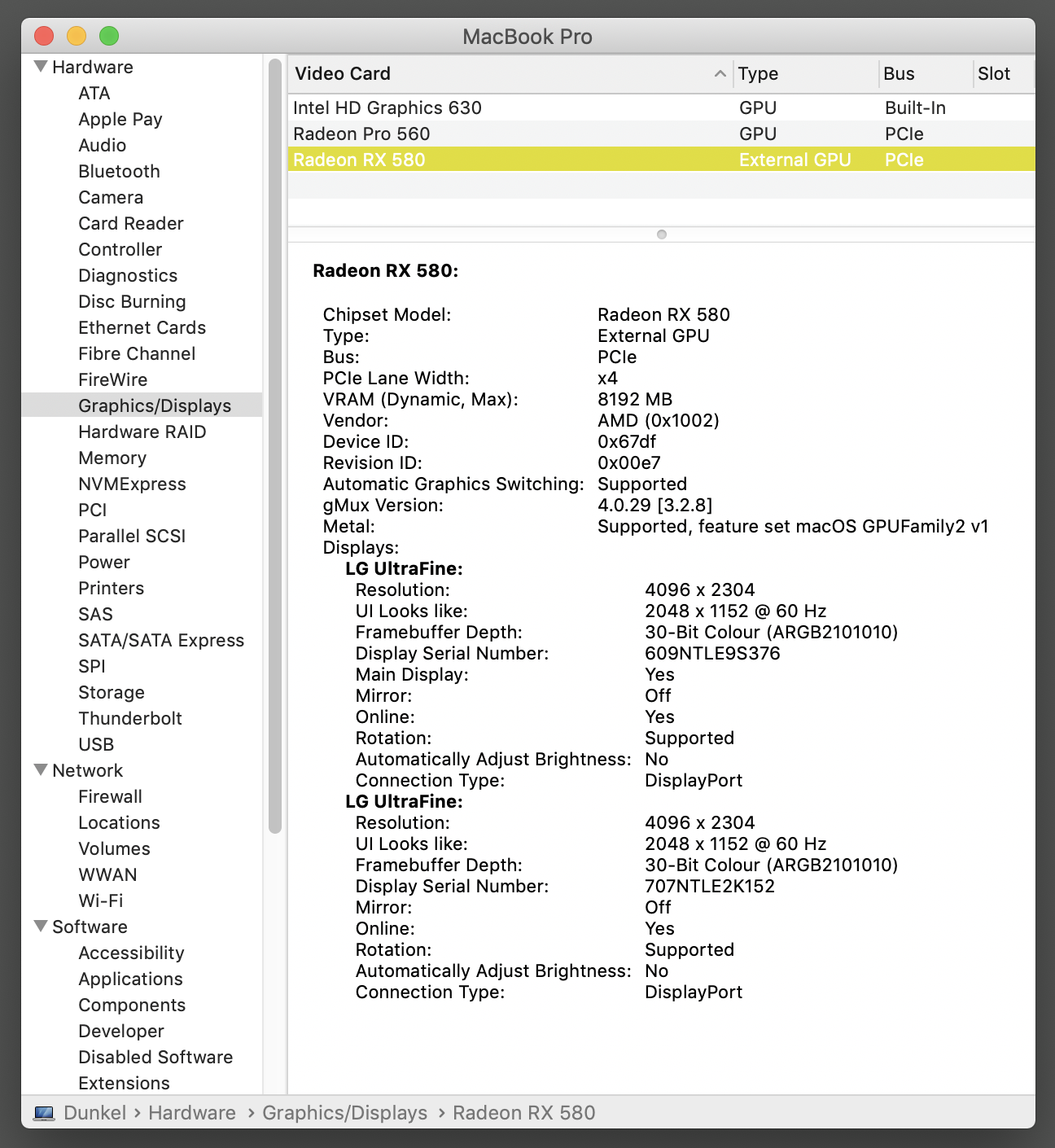Open WWAN network entry
This screenshot has width=1055, height=1148.
pyautogui.click(x=108, y=874)
